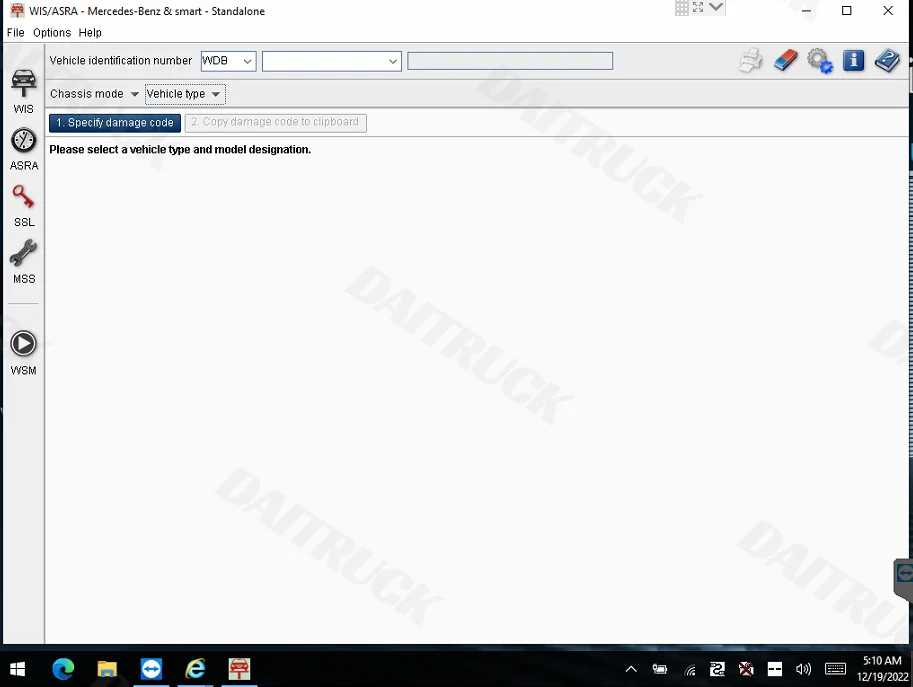Viewport: 913px width, 687px height.
Task: Click the long VIN display field
Action: tap(509, 61)
